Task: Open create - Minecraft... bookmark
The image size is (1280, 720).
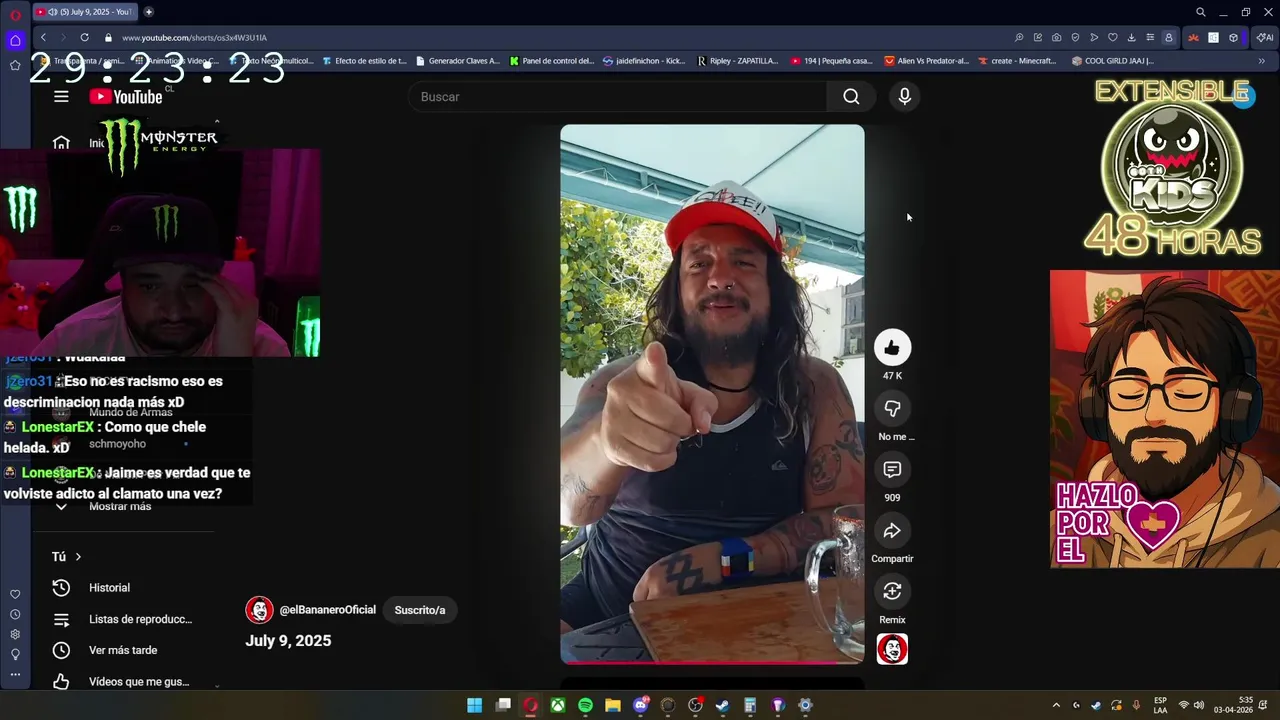Action: coord(1017,61)
